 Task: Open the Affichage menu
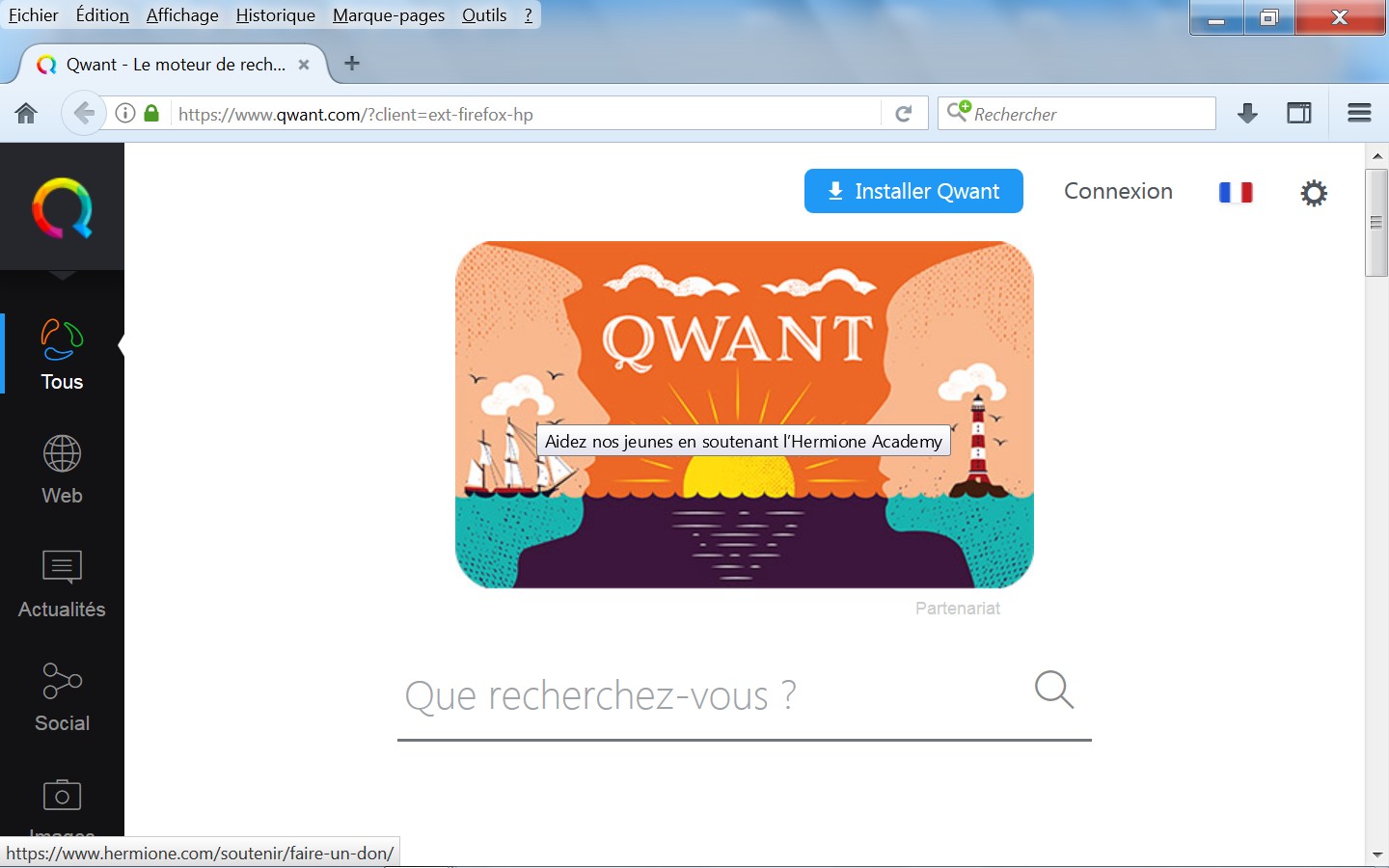(182, 15)
